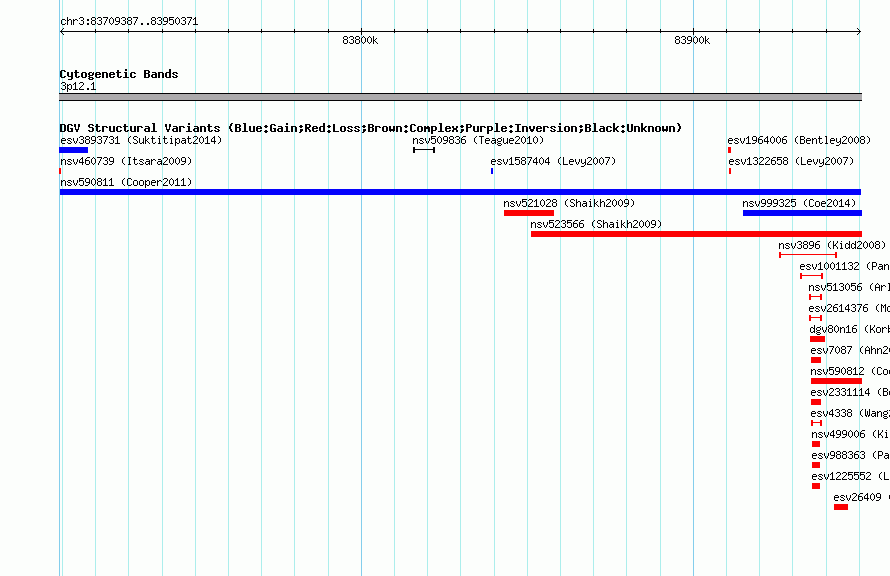Viewport: 890px width, 576px height.
Task: Open esv1001132 variant label
Action: click(x=845, y=266)
